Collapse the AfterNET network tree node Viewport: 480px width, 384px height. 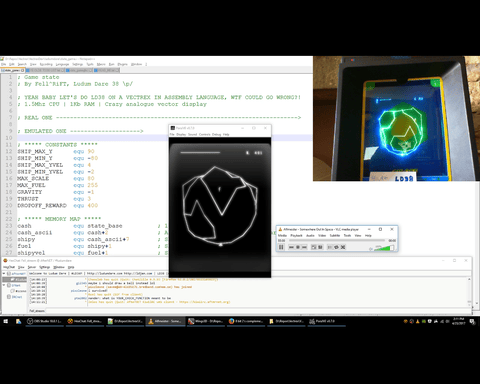[4, 274]
